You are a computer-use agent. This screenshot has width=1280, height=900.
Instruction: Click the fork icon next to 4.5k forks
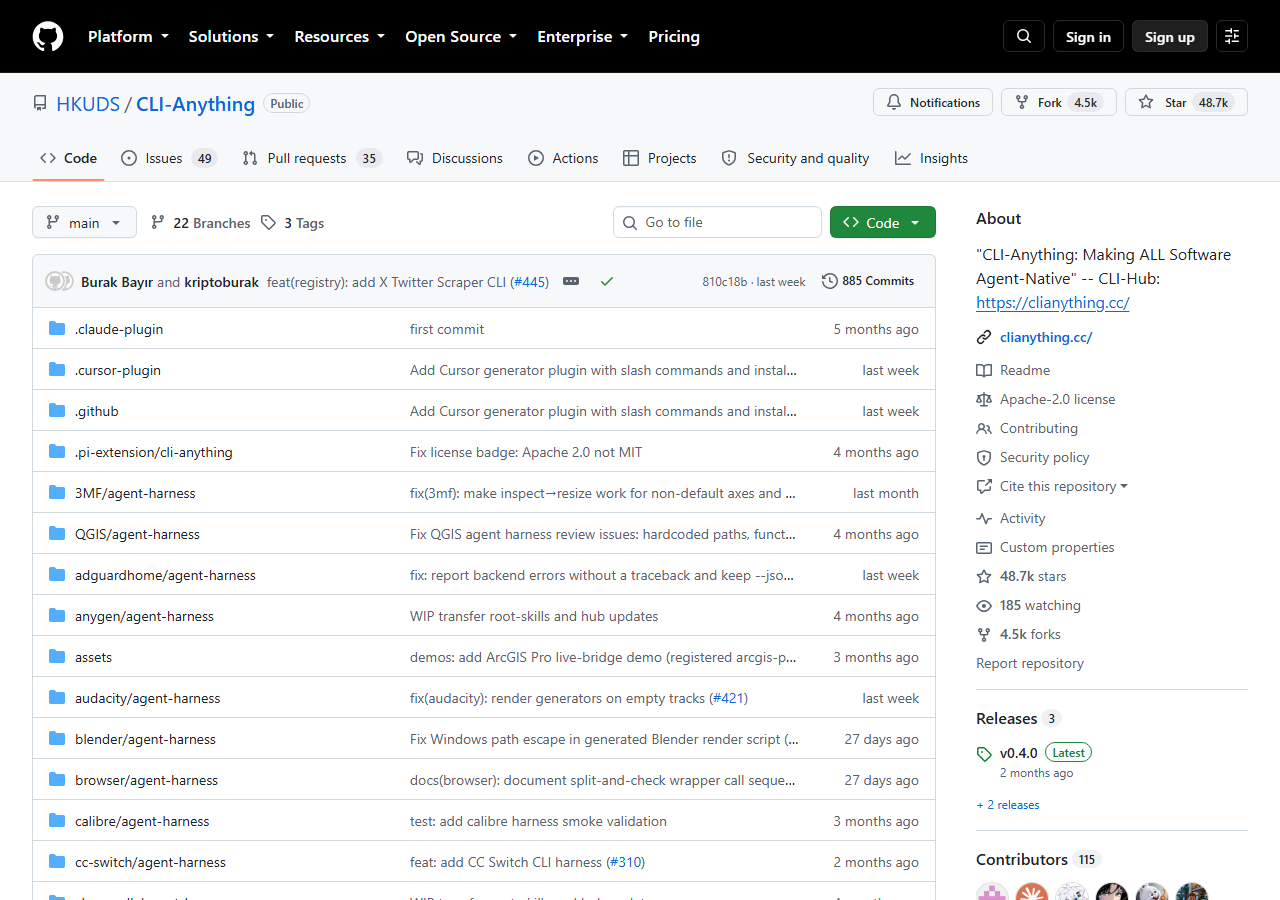pyautogui.click(x=984, y=634)
